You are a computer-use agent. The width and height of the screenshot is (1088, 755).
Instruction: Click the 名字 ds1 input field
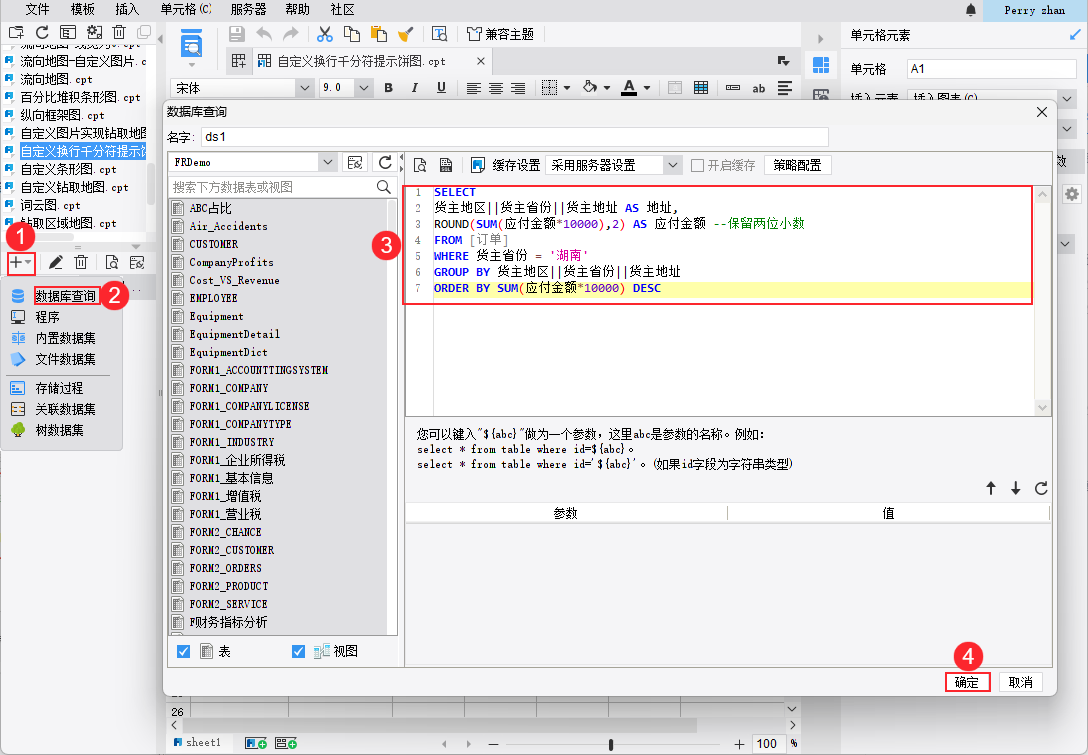click(514, 137)
